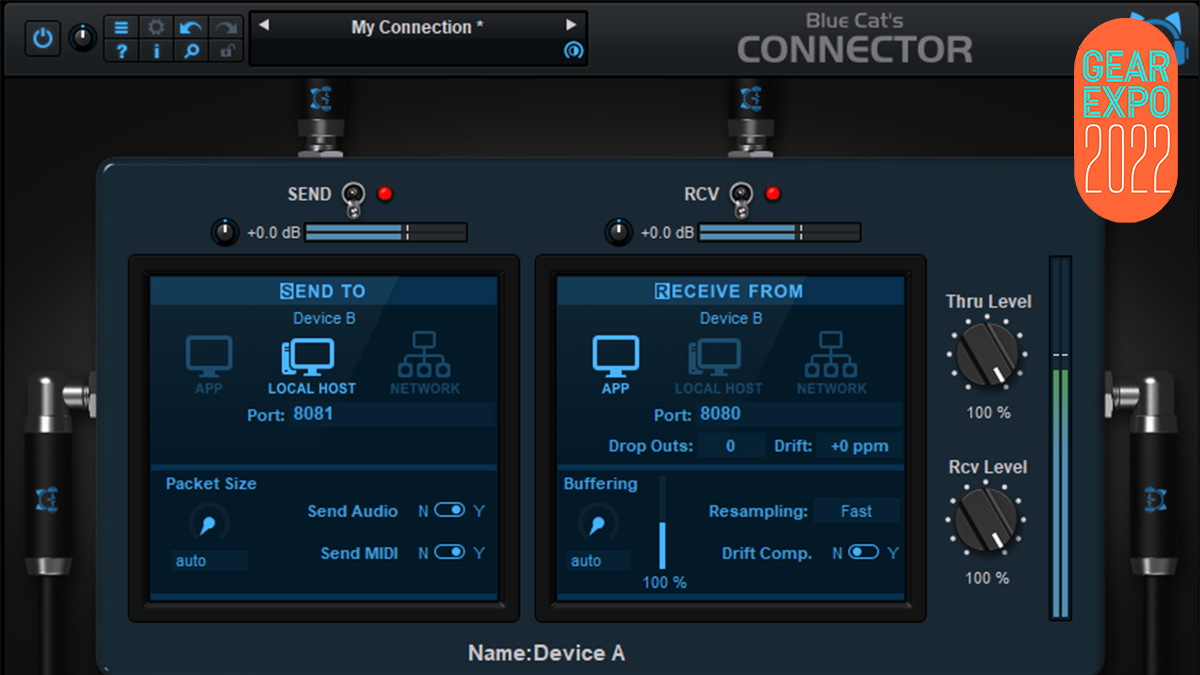The width and height of the screenshot is (1200, 675).
Task: Click the 100 % value under Rcv Level
Action: (x=987, y=578)
